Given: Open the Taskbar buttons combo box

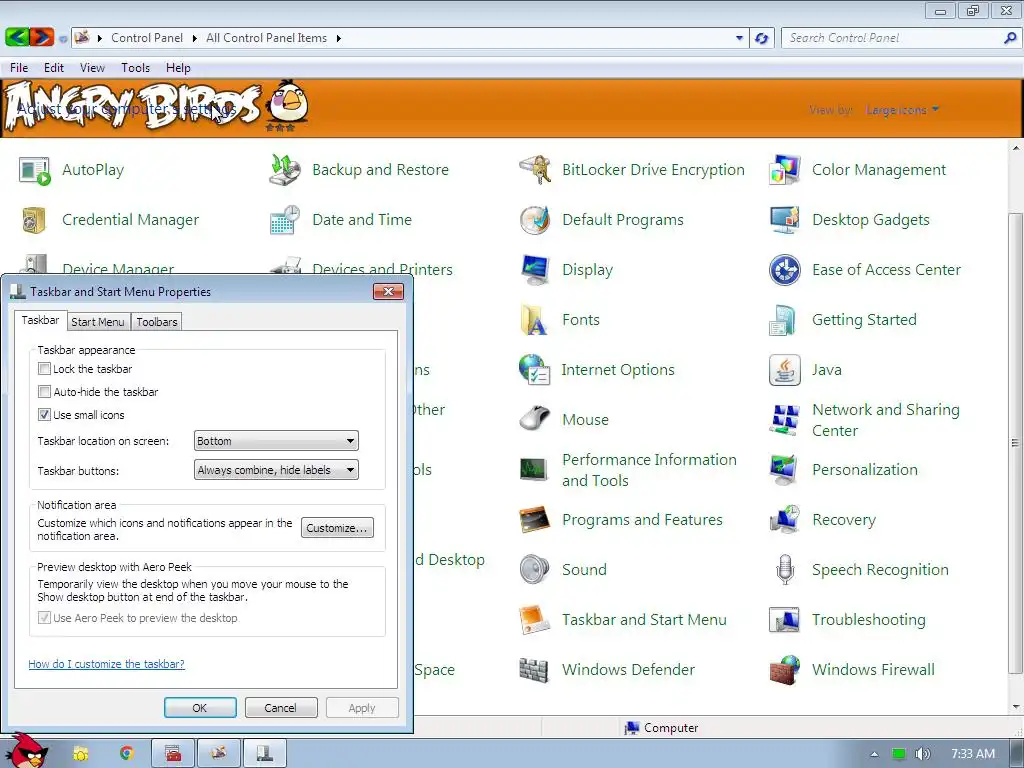Looking at the screenshot, I should point(276,470).
